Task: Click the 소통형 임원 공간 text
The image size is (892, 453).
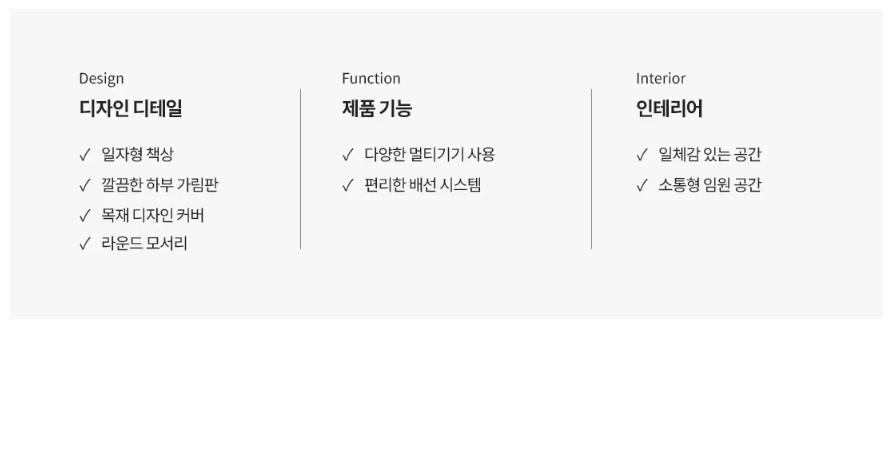Action: 709,185
